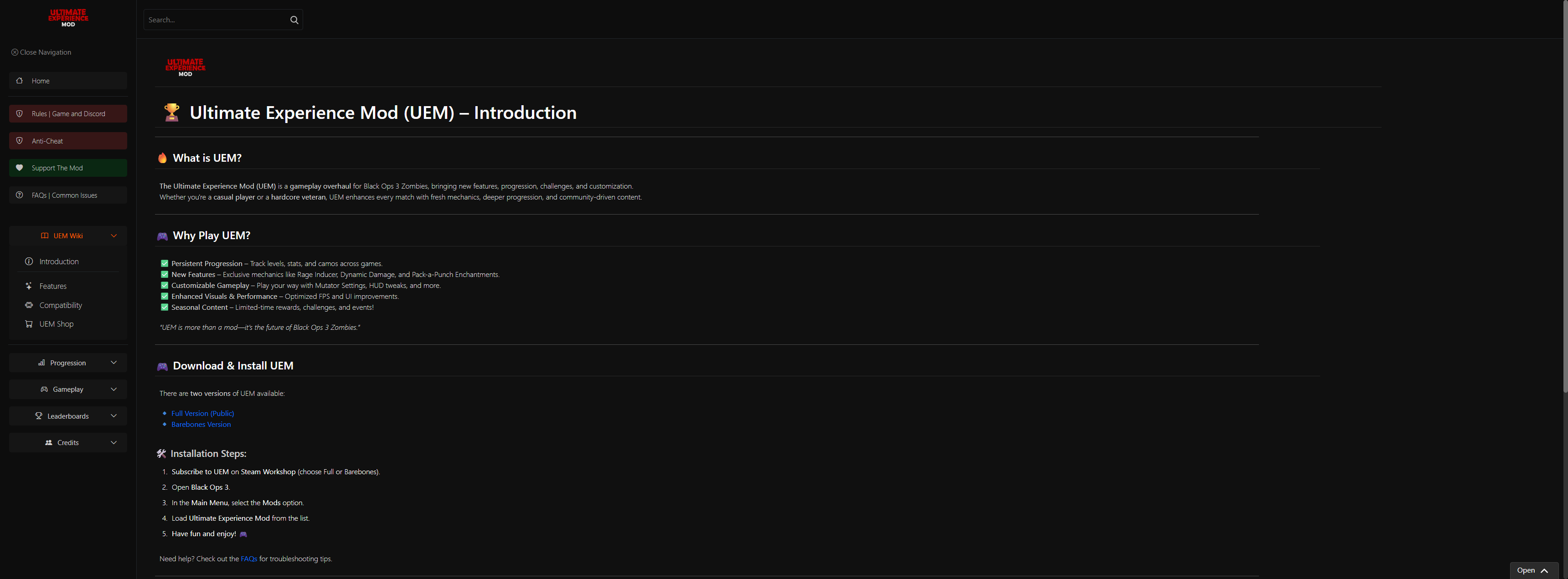Expand the Gameplay dropdown
The height and width of the screenshot is (579, 1568).
(x=113, y=389)
